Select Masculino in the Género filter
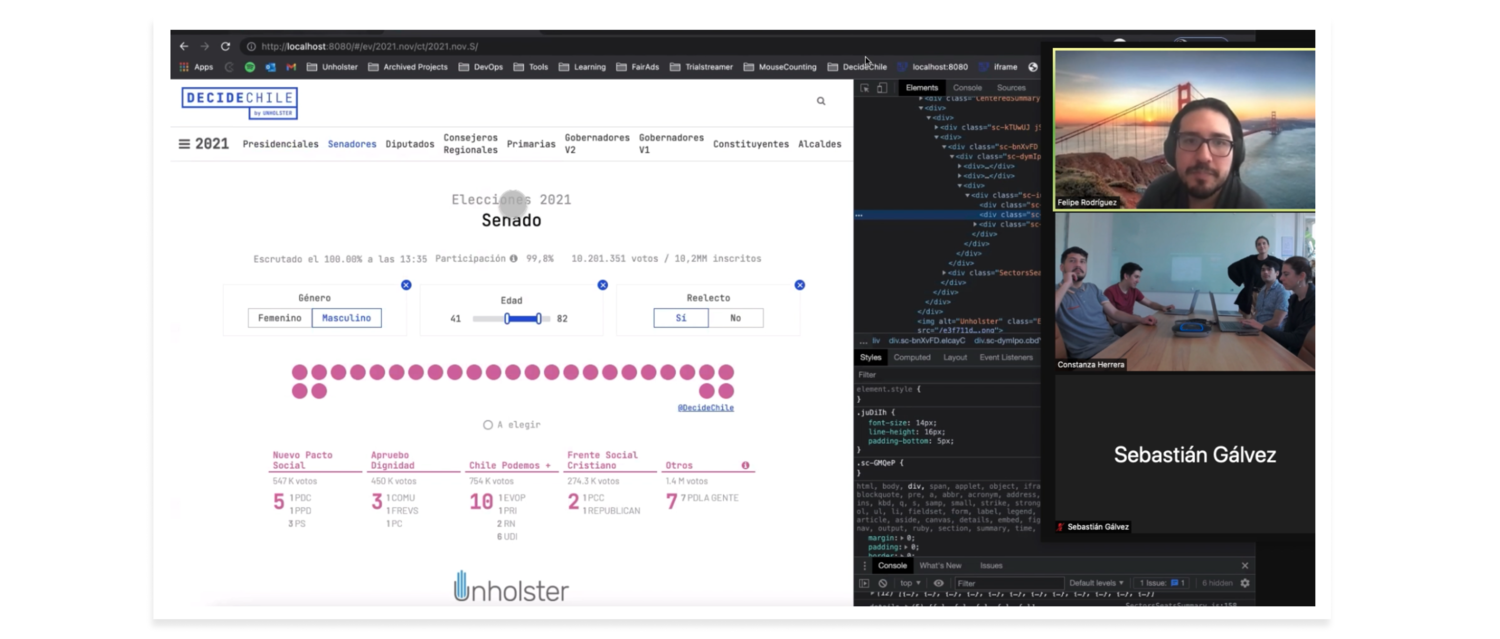This screenshot has height=639, width=1500. pyautogui.click(x=346, y=318)
